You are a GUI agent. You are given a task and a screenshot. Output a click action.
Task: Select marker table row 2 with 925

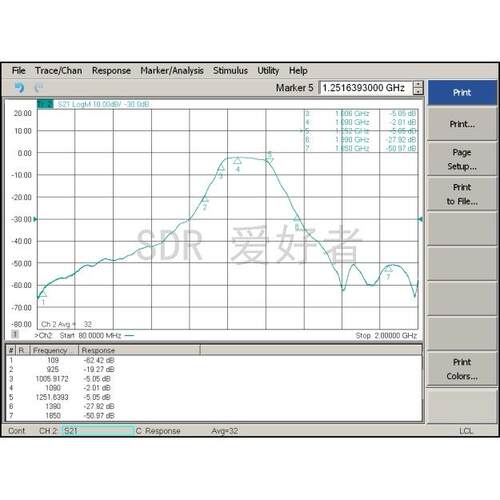click(213, 369)
